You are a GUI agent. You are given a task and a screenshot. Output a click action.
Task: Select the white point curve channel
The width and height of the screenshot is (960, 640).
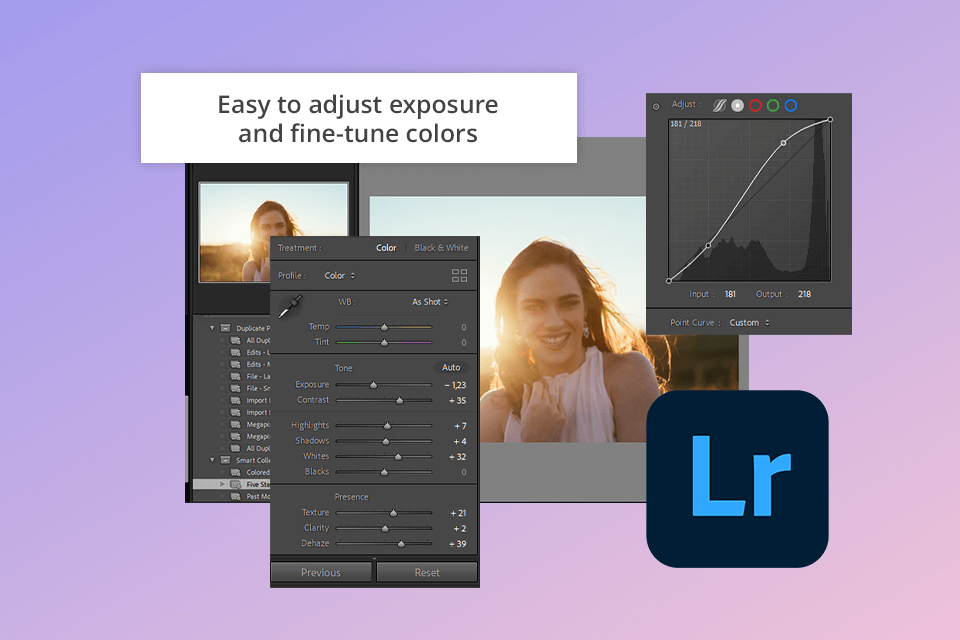click(x=738, y=105)
